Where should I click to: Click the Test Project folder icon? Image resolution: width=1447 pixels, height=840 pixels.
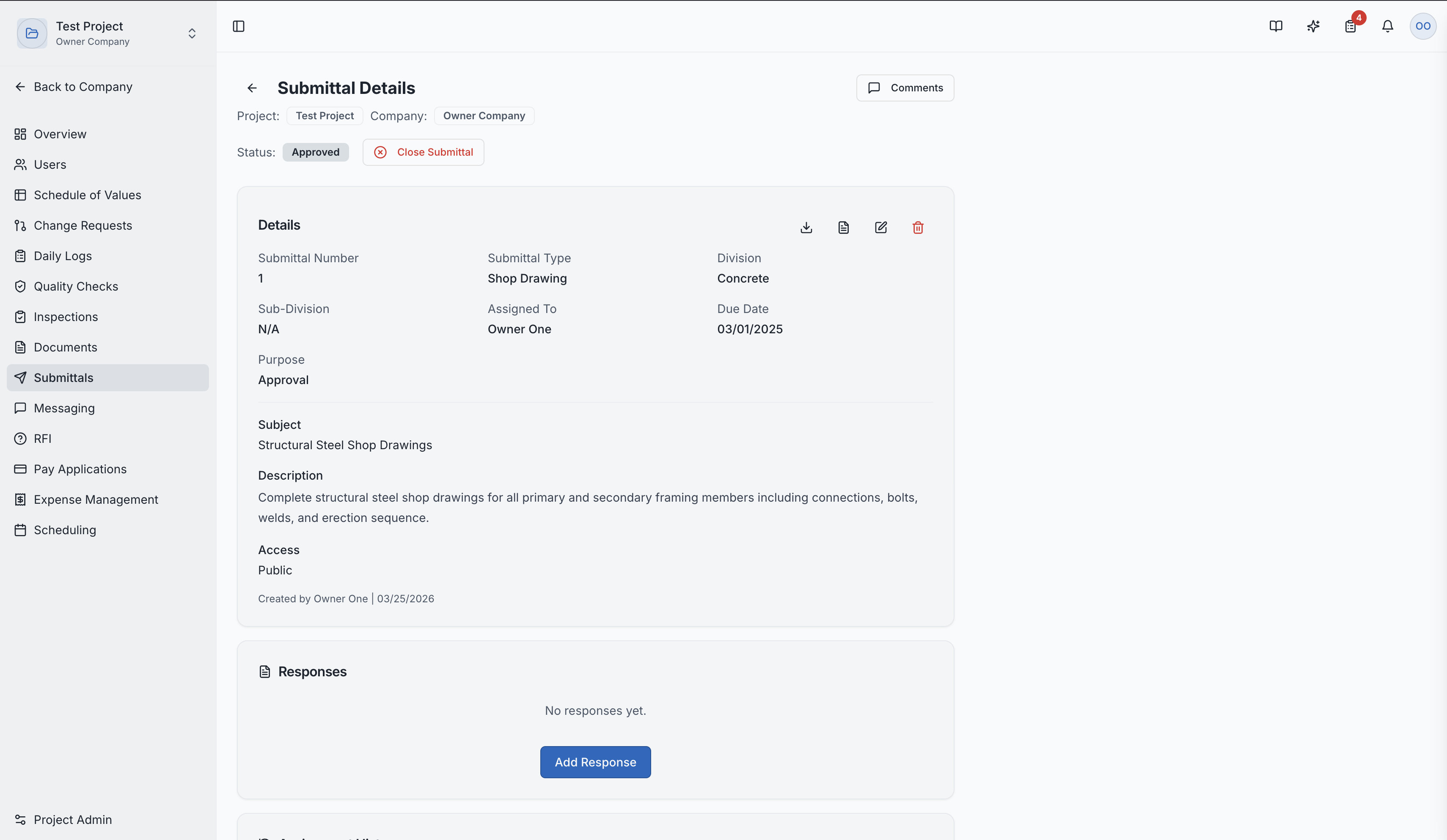pyautogui.click(x=32, y=33)
